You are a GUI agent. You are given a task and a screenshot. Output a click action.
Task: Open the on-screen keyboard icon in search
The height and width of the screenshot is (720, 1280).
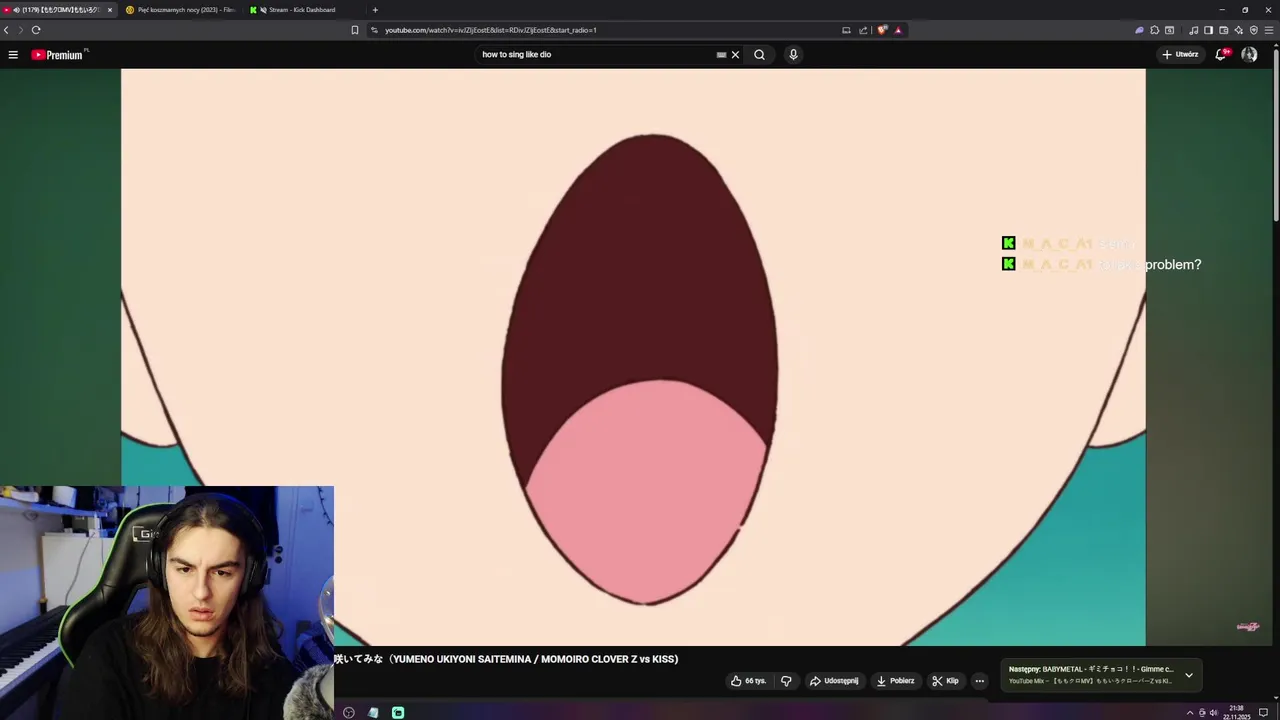tap(721, 55)
